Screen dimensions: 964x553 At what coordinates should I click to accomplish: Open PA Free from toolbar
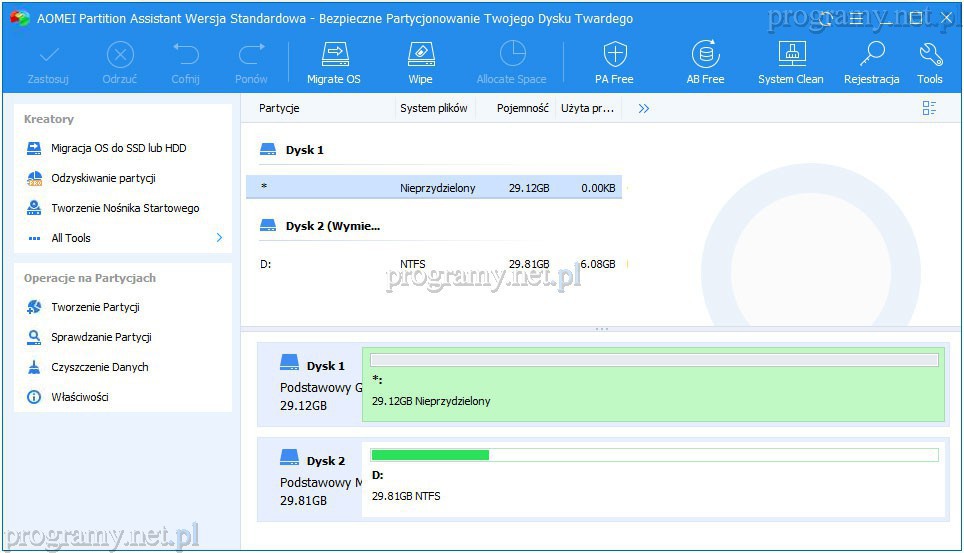tap(614, 62)
